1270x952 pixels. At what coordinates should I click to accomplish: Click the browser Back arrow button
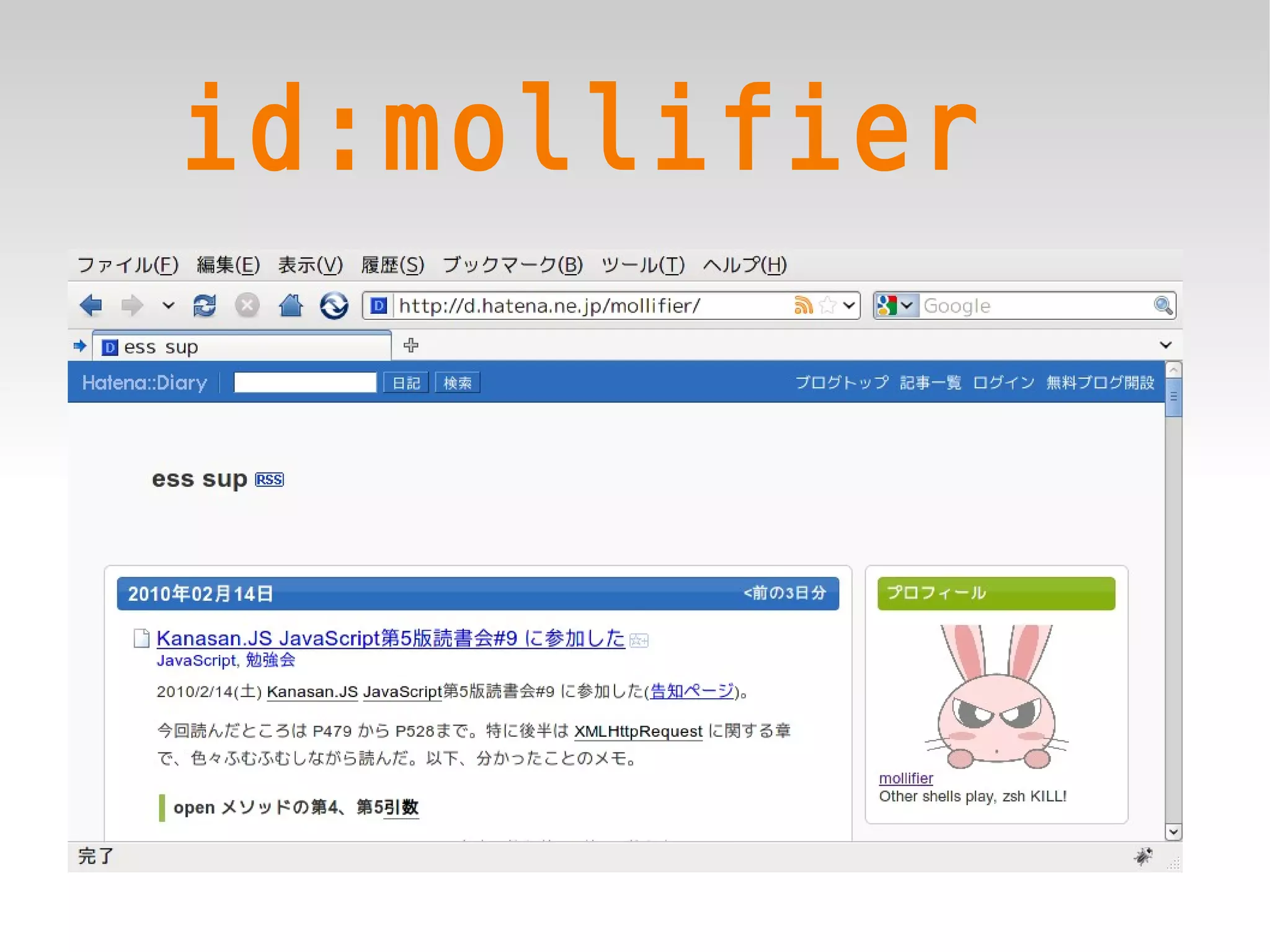pos(92,305)
